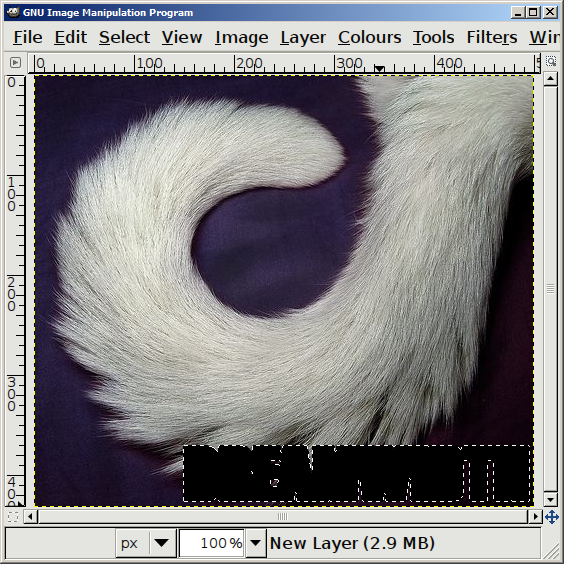Click the vertical scrollbar up arrow
Viewport: 564px width, 564px height.
pos(550,79)
